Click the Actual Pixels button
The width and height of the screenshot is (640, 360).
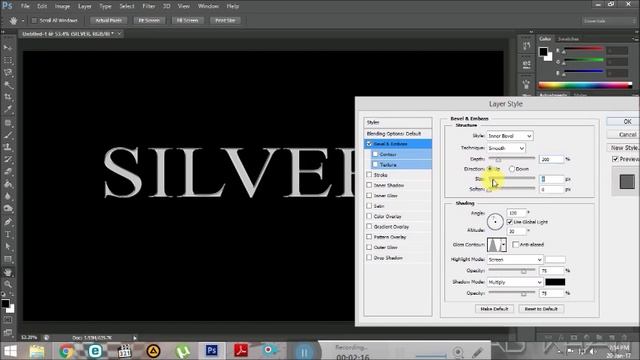pos(108,20)
